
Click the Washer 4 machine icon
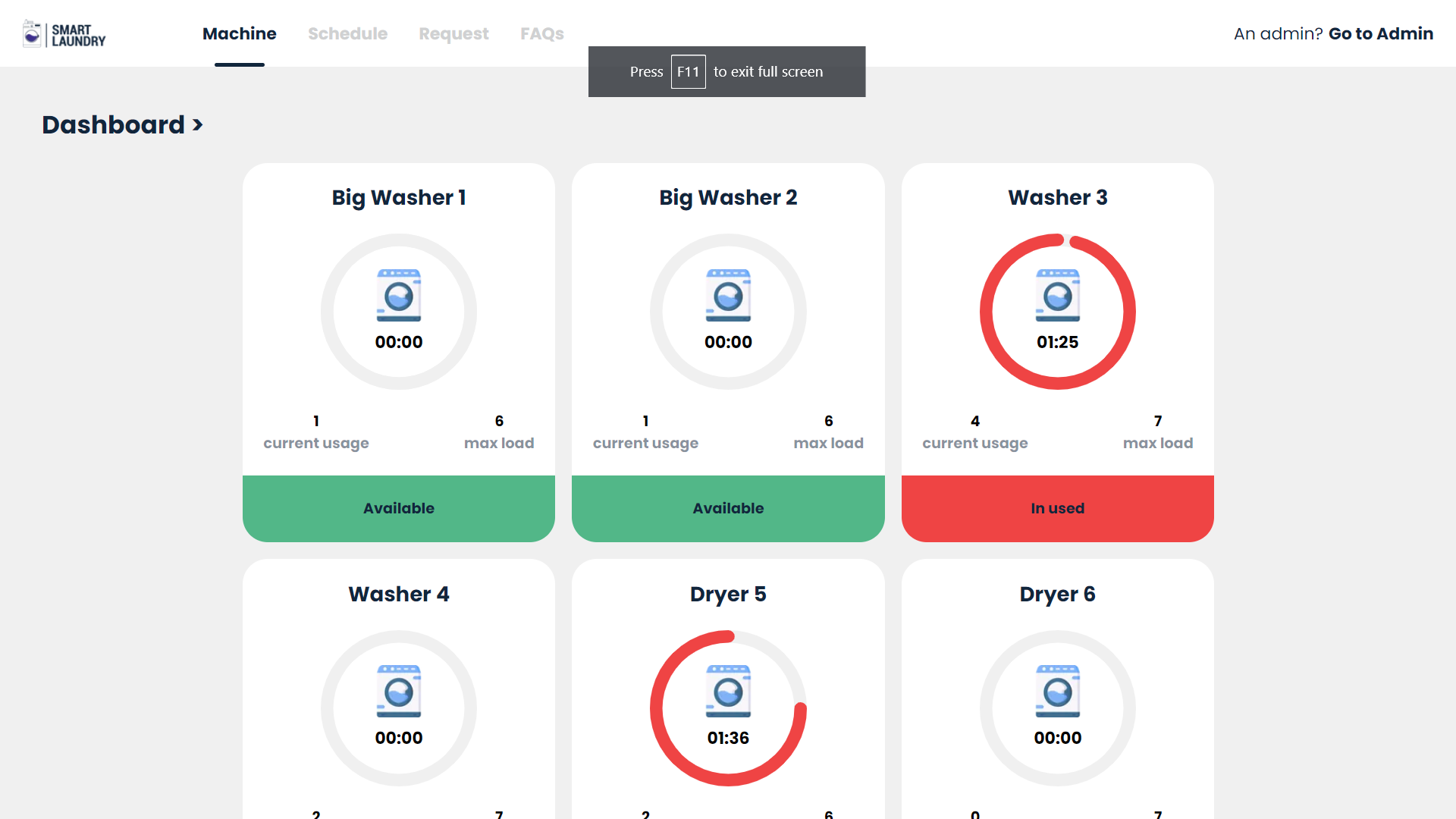point(398,690)
